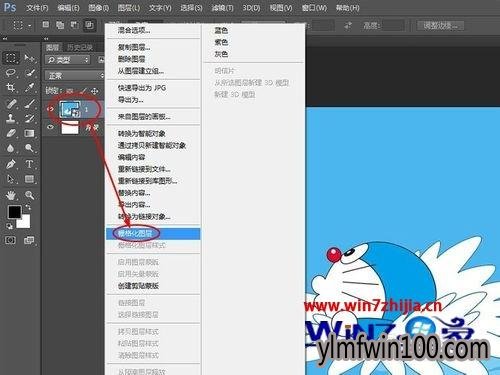Select the Pen tool
500x375 pixels.
tap(11, 164)
